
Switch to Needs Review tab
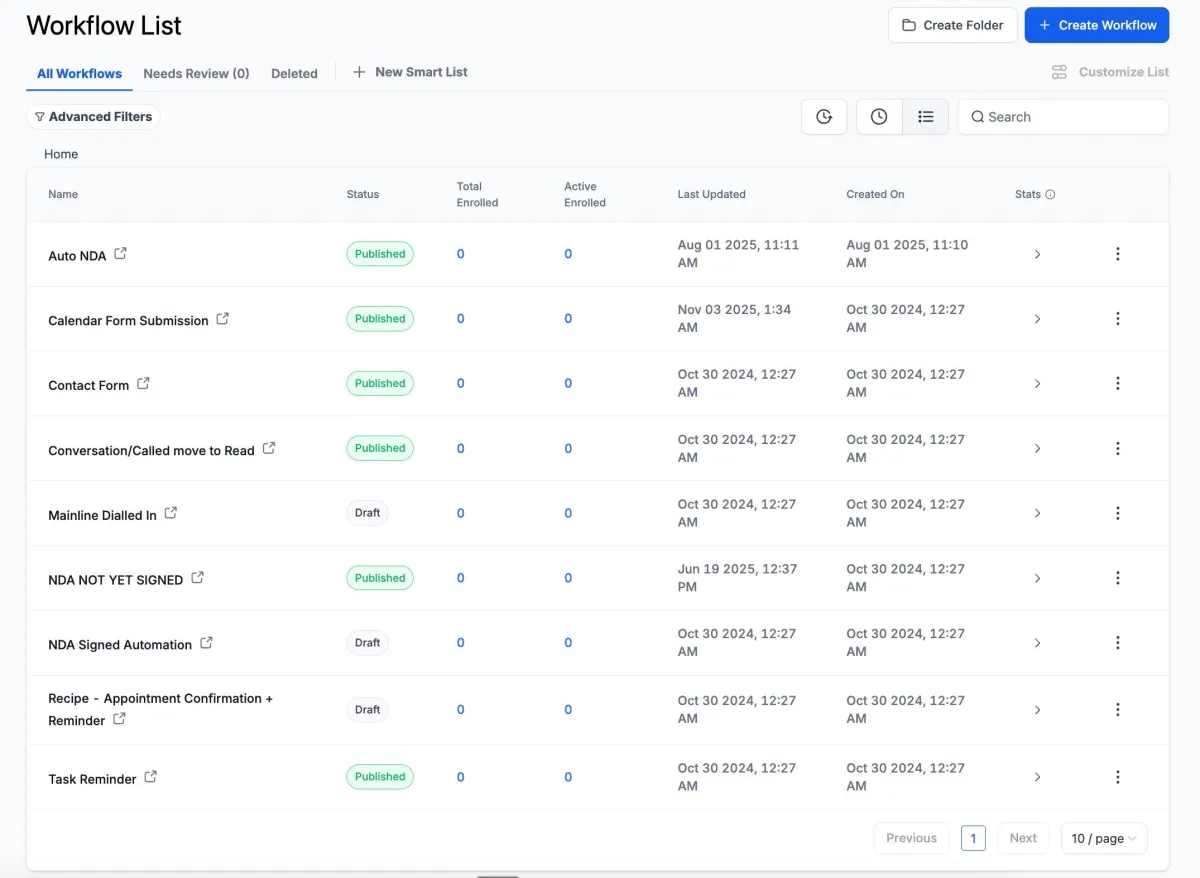point(196,73)
